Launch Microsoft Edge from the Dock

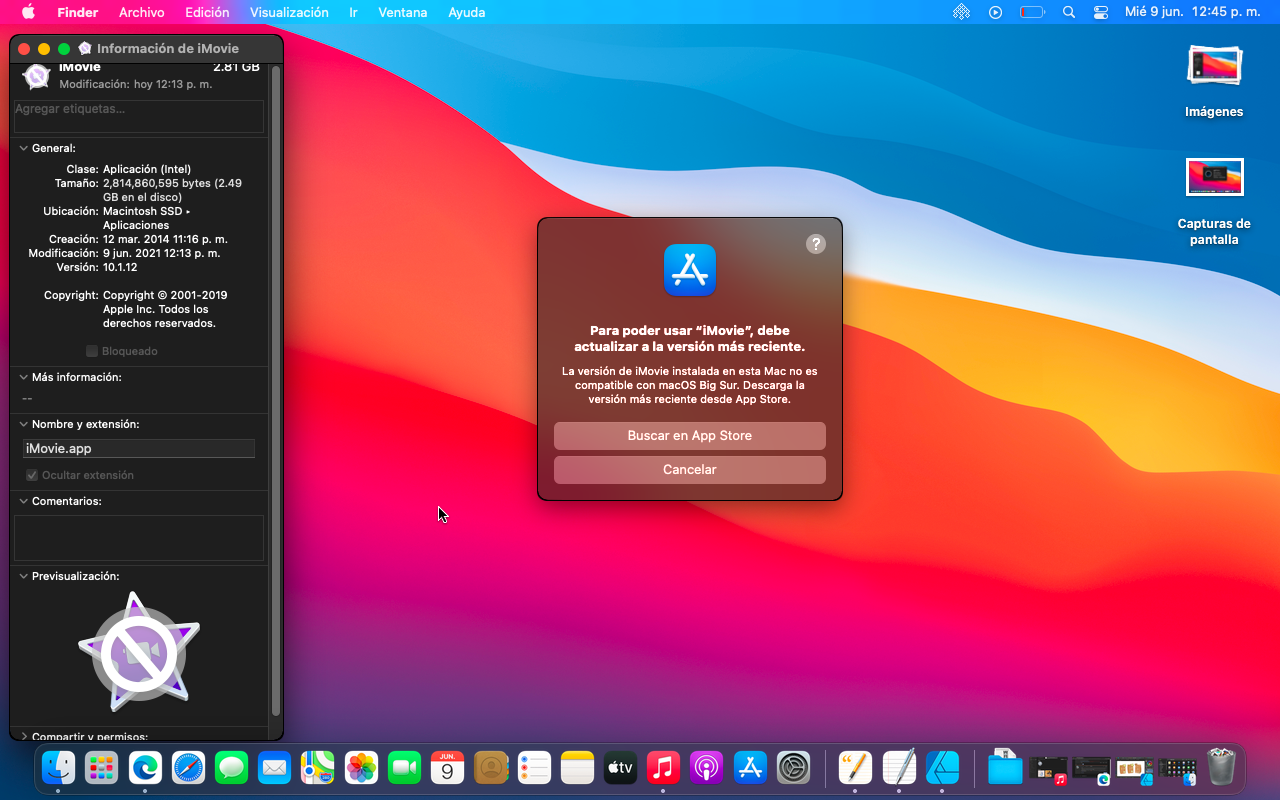[145, 768]
